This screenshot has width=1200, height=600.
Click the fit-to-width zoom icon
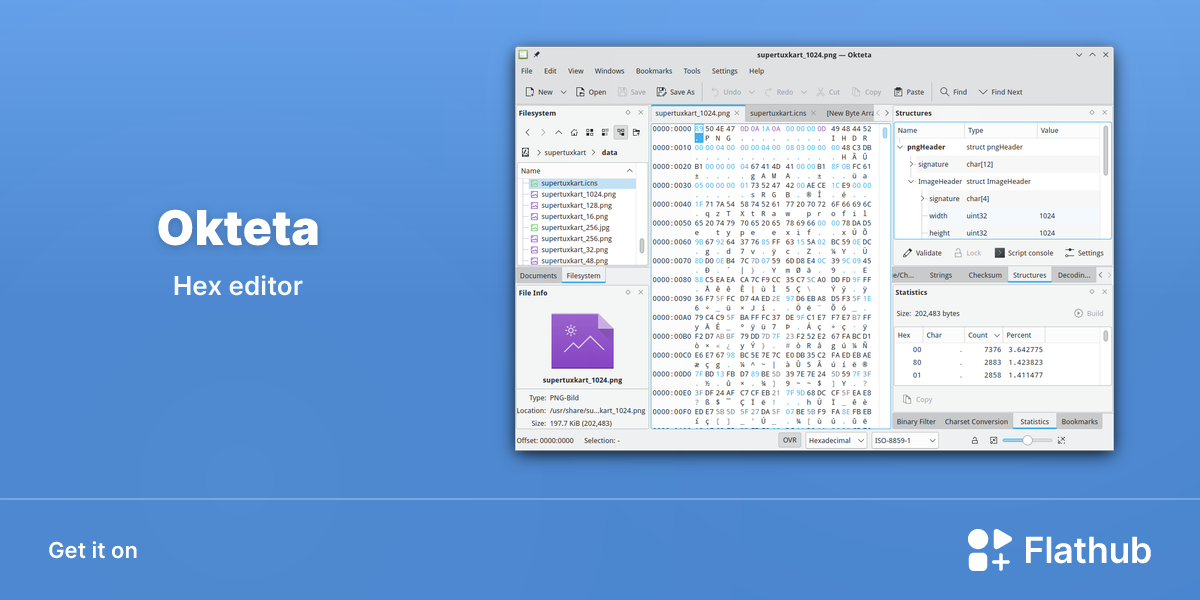pyautogui.click(x=1061, y=440)
